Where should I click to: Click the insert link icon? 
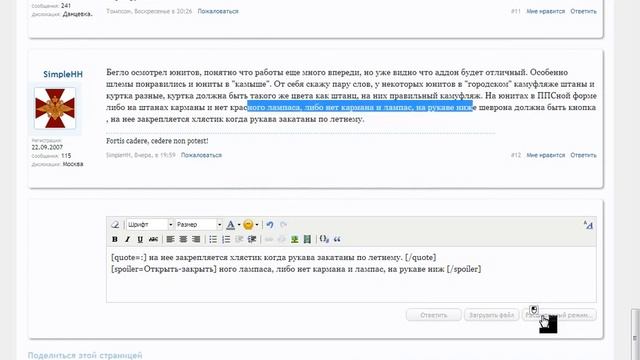point(269,239)
